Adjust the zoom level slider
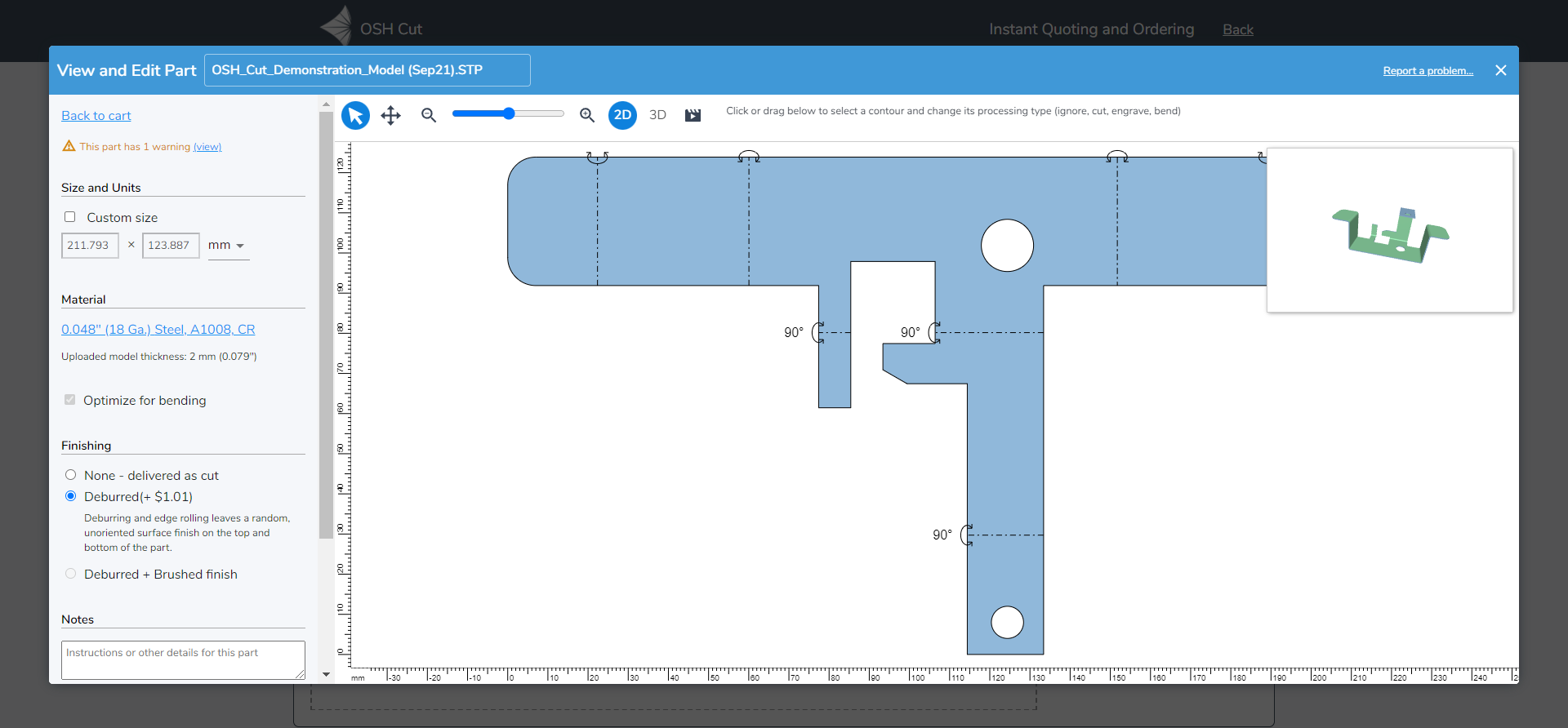This screenshot has width=1568, height=728. click(x=509, y=113)
